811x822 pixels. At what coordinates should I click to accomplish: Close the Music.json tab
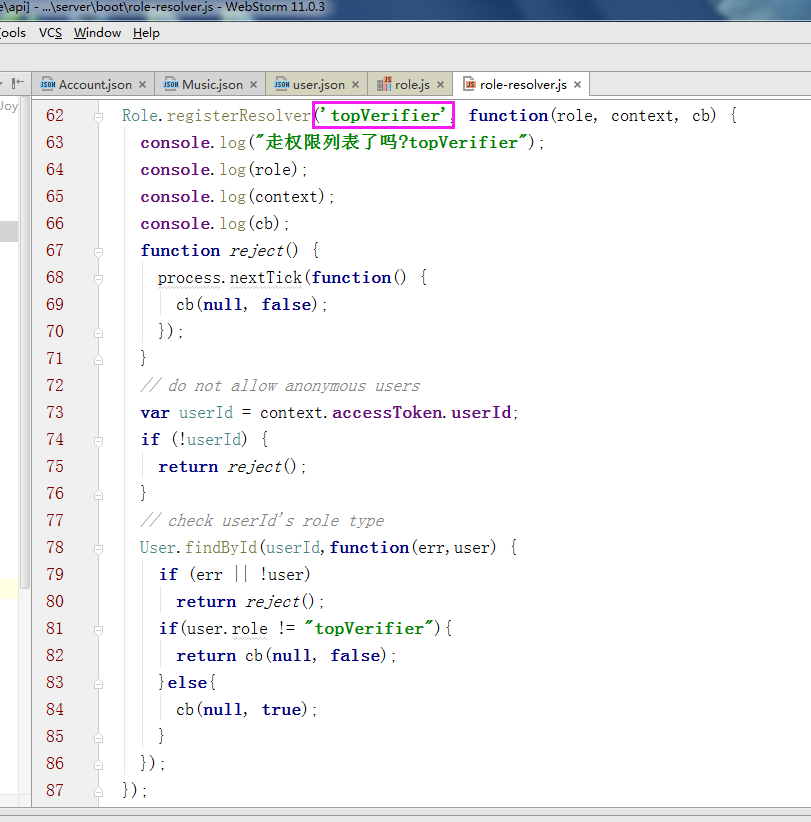pos(254,84)
